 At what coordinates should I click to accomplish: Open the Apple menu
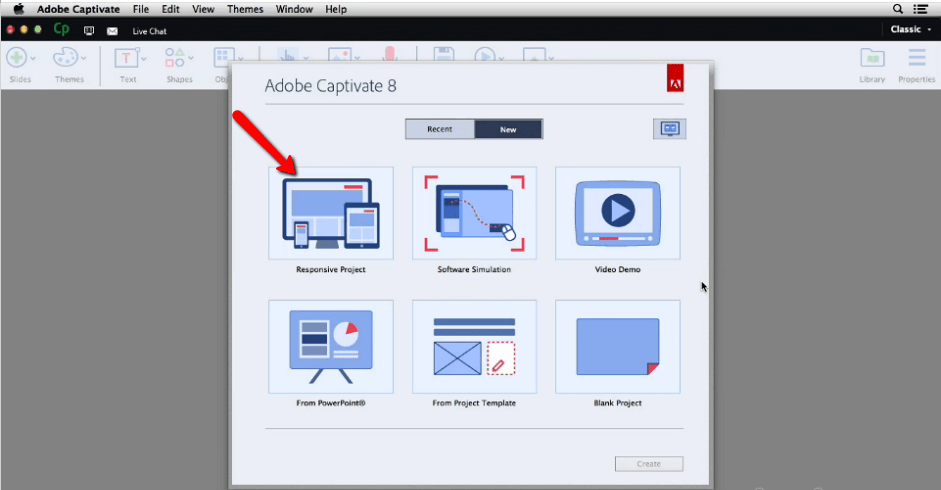click(19, 9)
